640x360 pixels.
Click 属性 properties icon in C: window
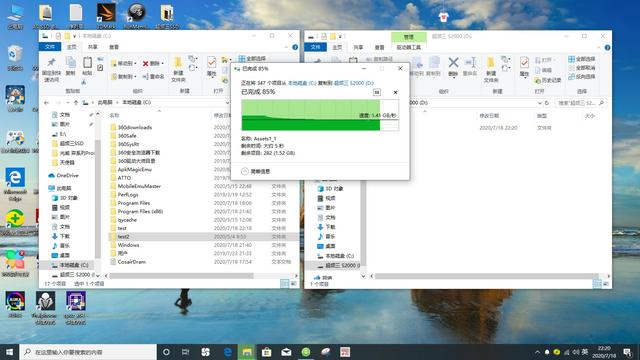[x=211, y=67]
